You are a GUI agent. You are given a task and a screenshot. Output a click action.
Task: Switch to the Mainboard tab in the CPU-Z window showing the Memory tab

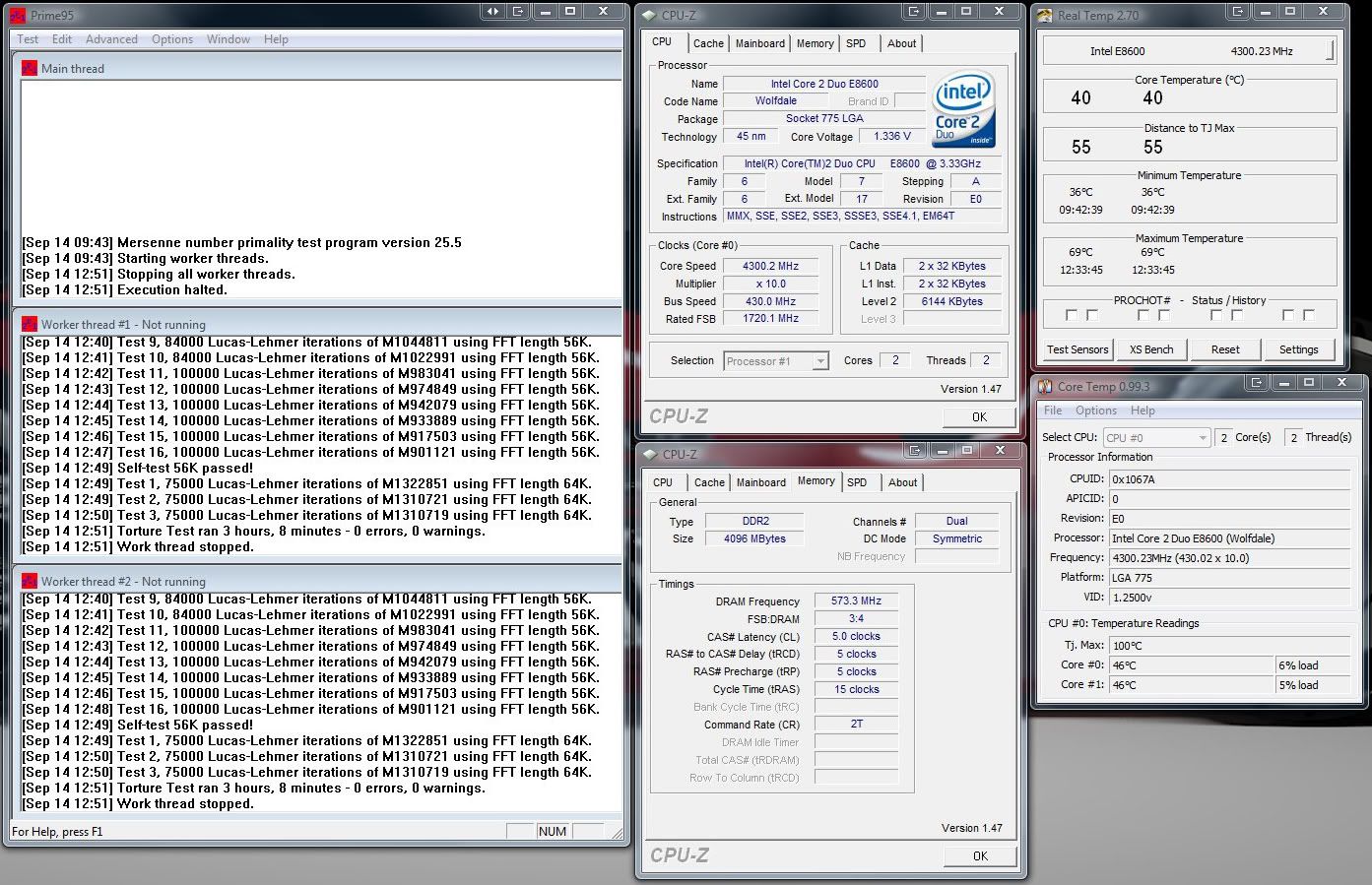(x=761, y=482)
